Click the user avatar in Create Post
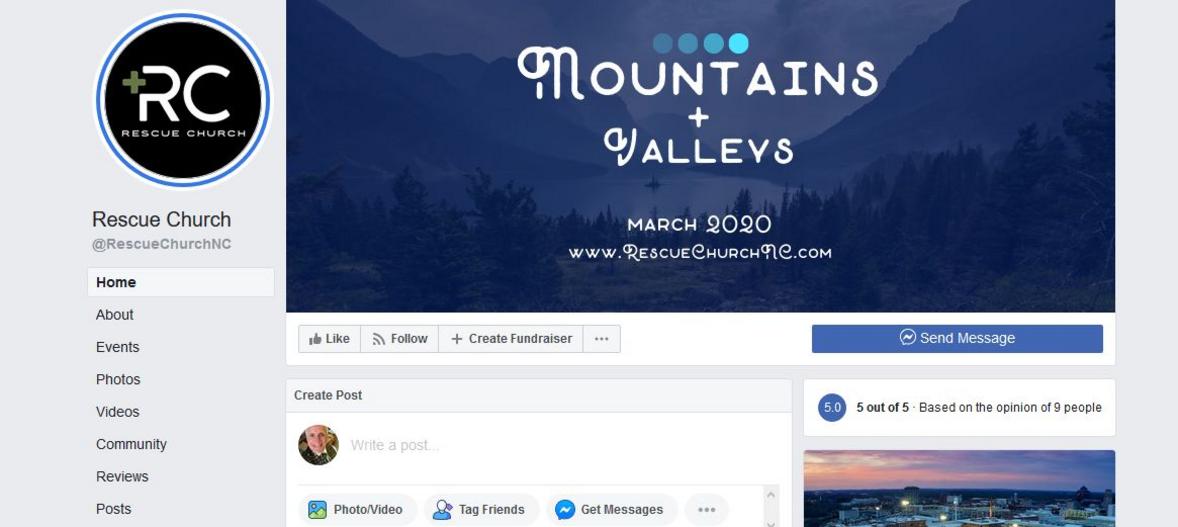This screenshot has width=1178, height=527. tap(319, 445)
